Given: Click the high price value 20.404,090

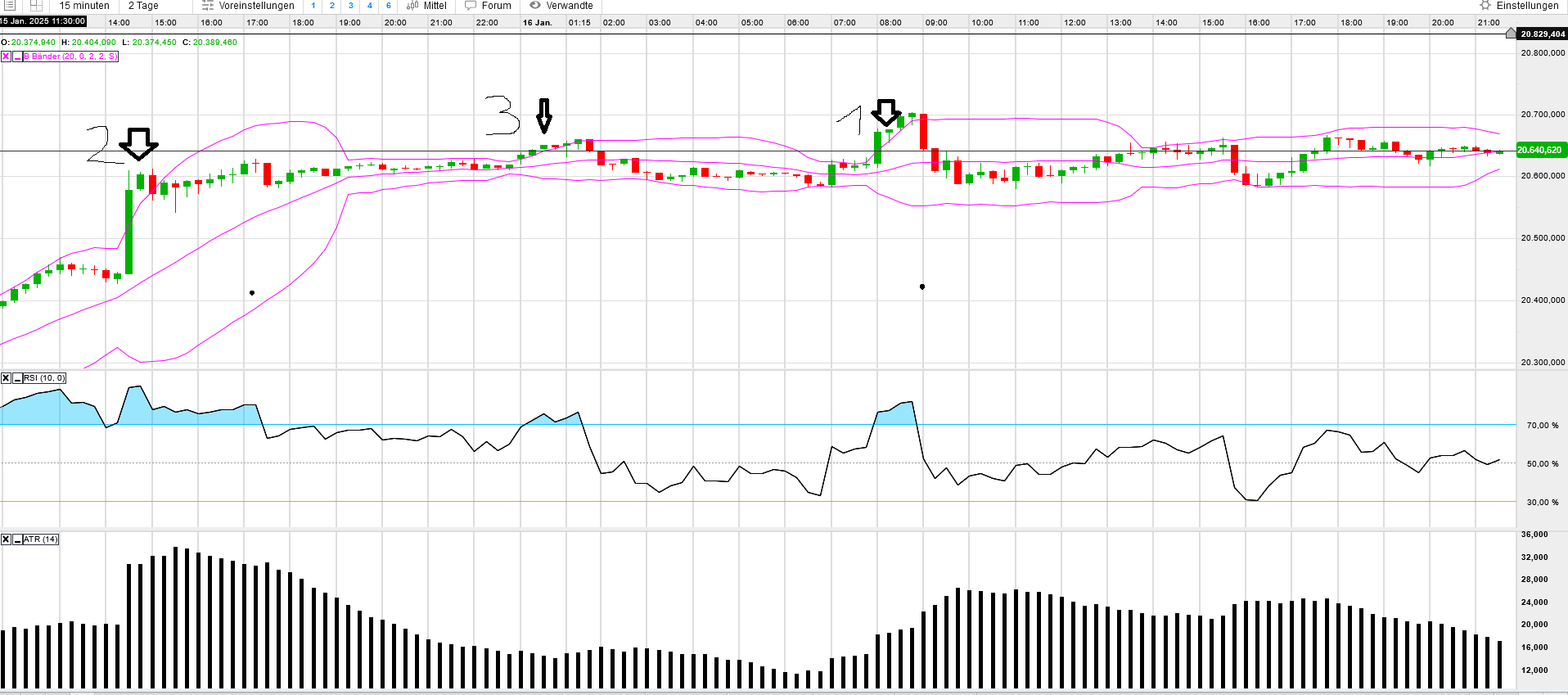Looking at the screenshot, I should point(94,43).
